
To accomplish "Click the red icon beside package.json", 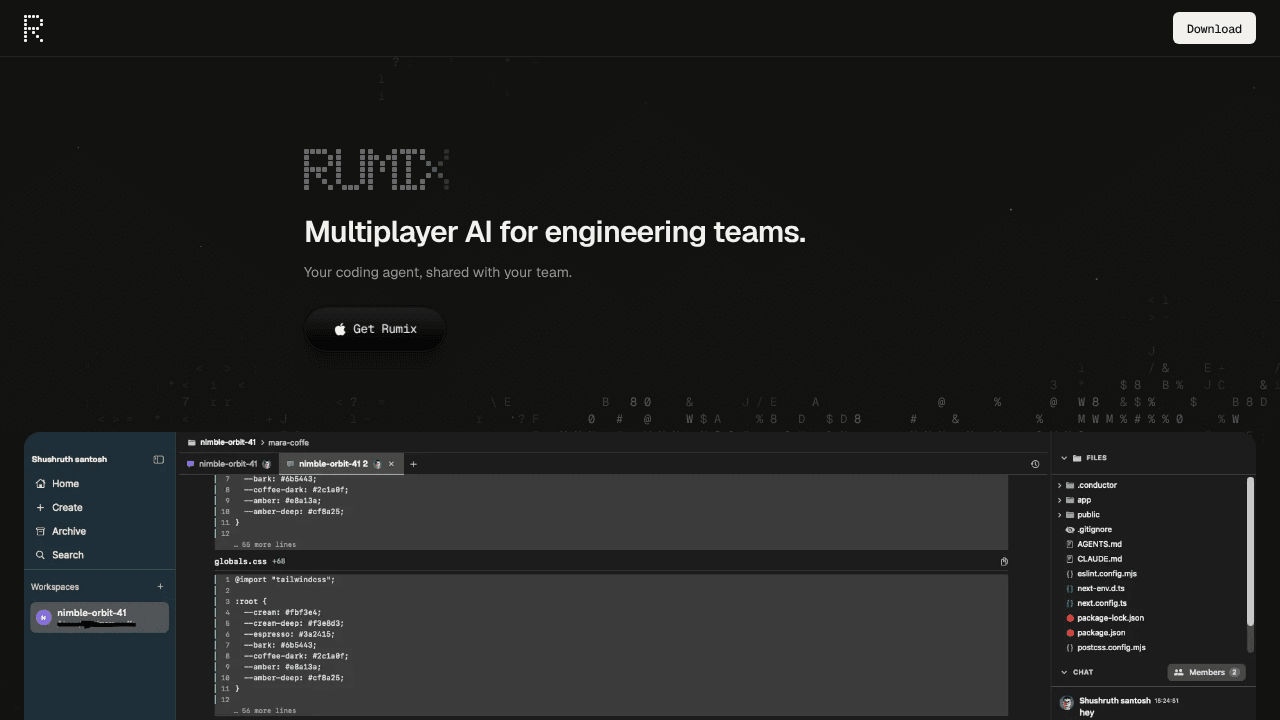I will (1070, 633).
